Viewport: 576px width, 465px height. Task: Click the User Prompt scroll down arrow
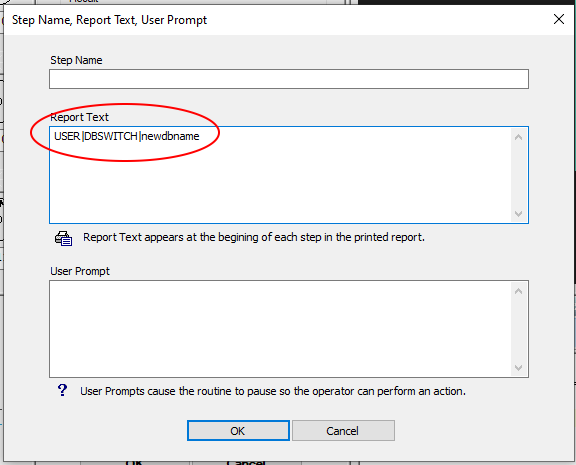pos(518,368)
